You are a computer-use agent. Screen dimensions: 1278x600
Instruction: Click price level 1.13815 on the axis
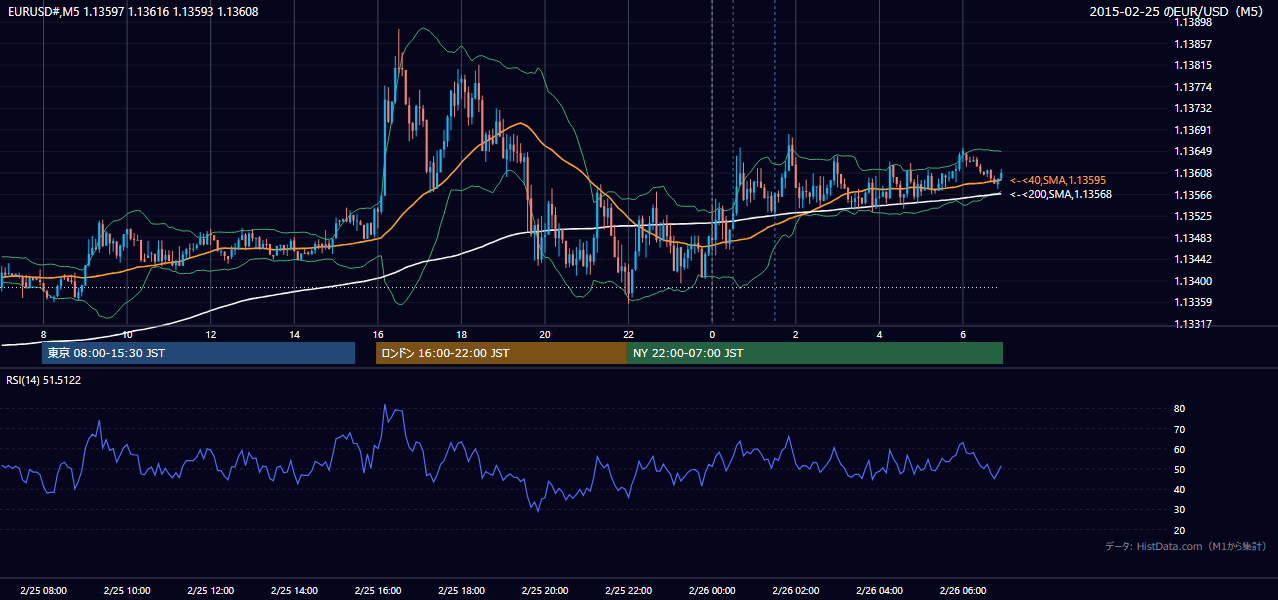[x=1193, y=65]
